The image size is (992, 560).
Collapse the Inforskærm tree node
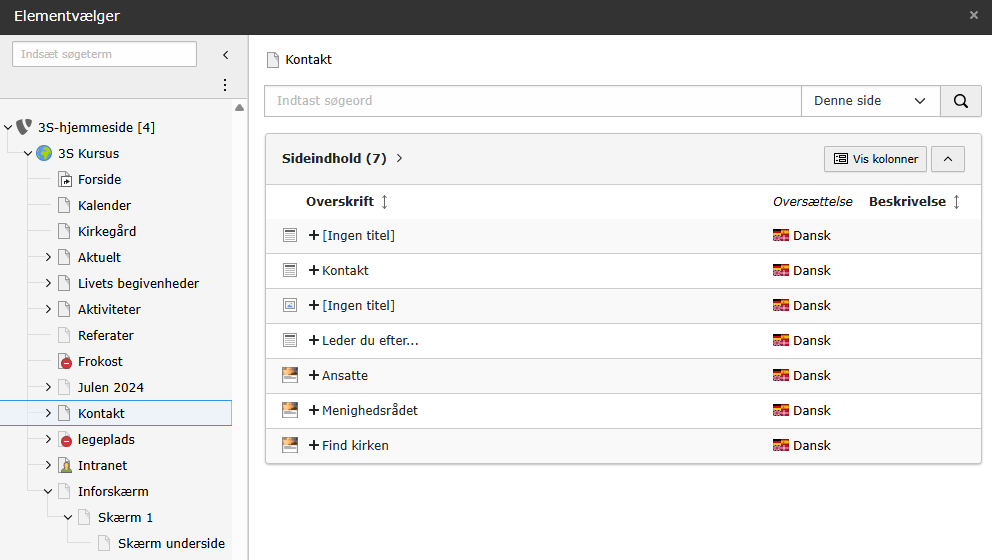[48, 491]
